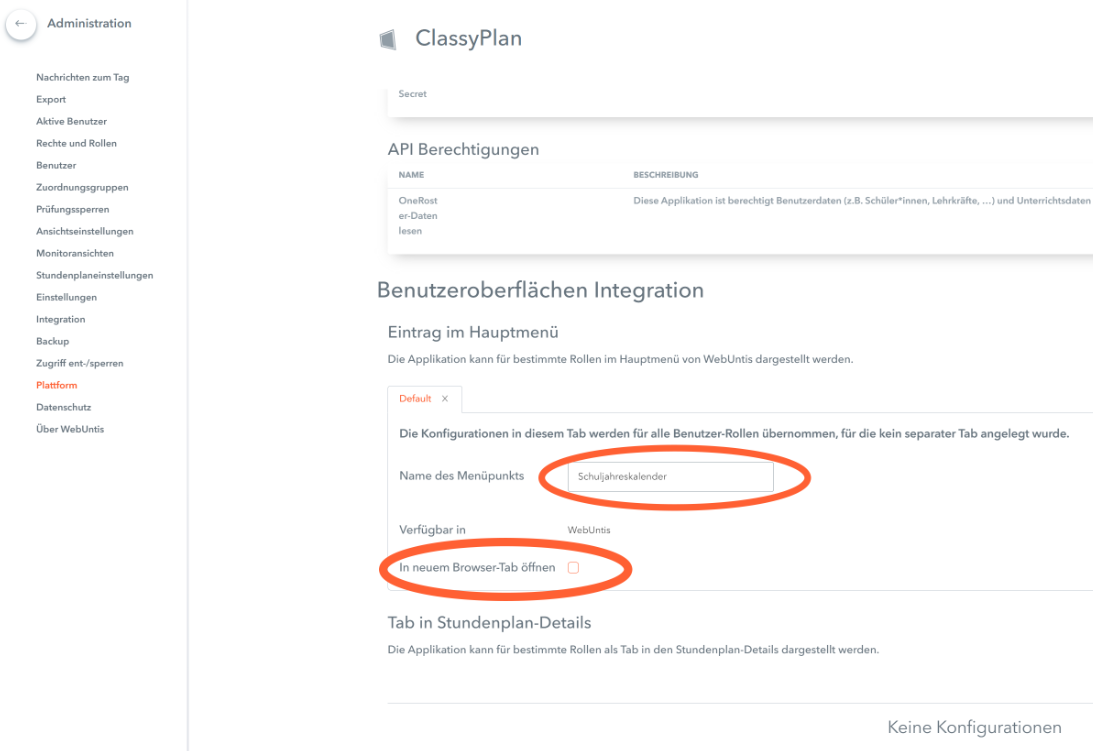Screen dimensions: 1093x751
Task: Click the ClassyPlan title text
Action: coord(468,38)
